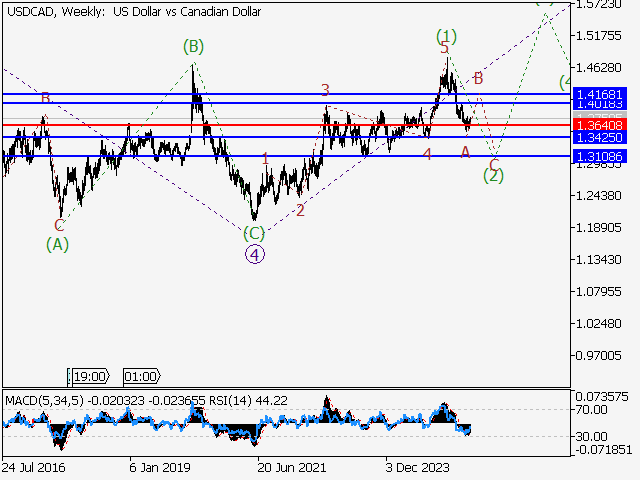
Task: Click the red wave 2 label
Action: pos(300,210)
